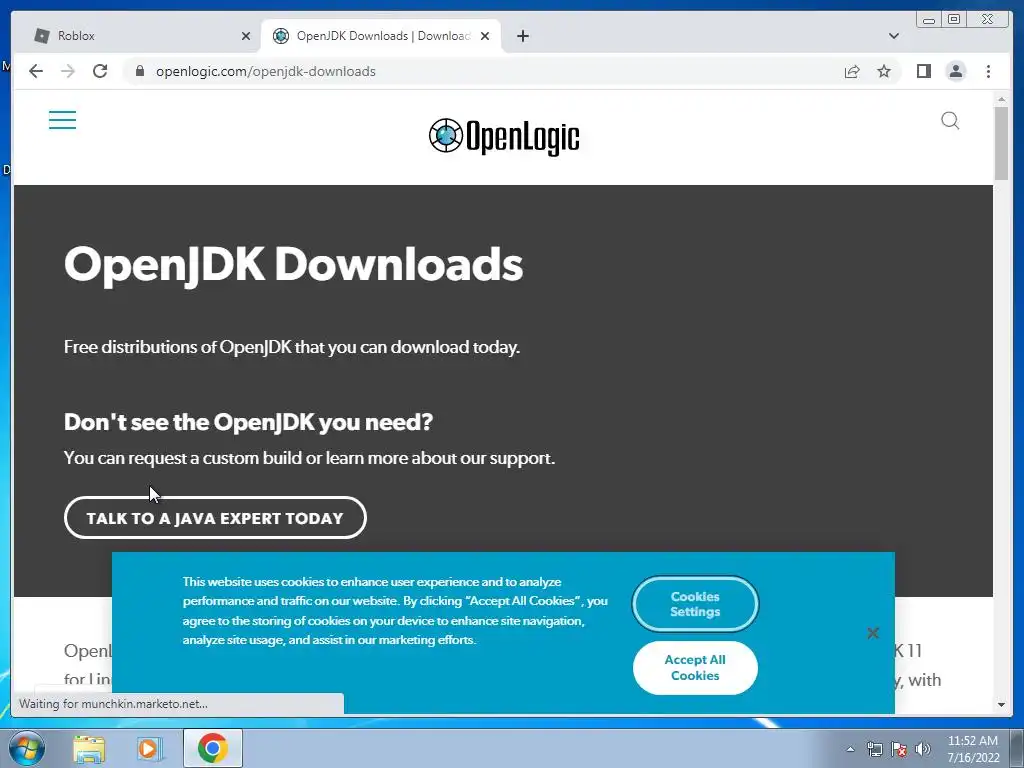Click the scrollbar down arrow
This screenshot has height=768, width=1024.
1001,705
